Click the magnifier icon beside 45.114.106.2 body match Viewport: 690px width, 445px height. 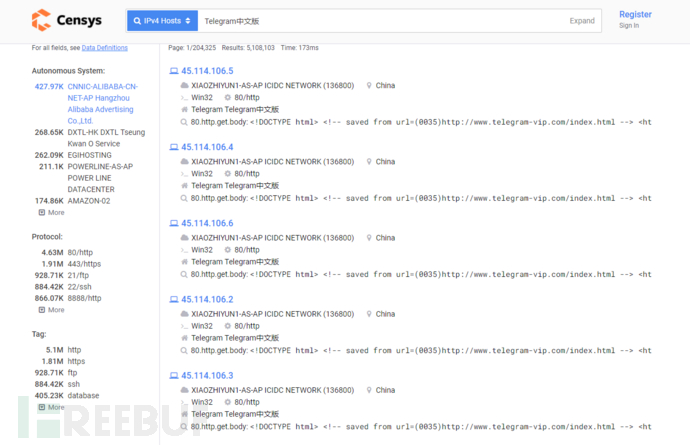coord(184,350)
